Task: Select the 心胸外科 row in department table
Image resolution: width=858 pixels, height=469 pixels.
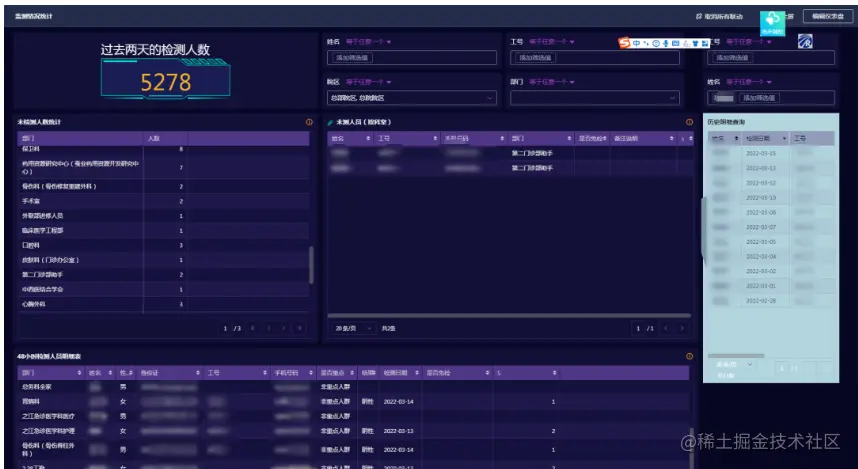Action: point(163,304)
